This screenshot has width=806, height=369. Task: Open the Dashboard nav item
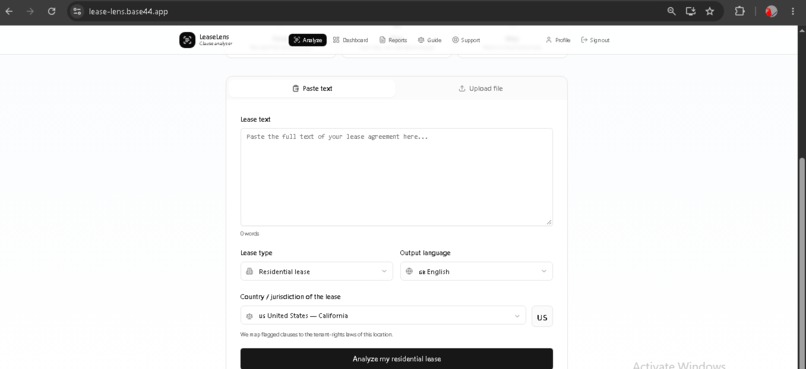point(351,40)
